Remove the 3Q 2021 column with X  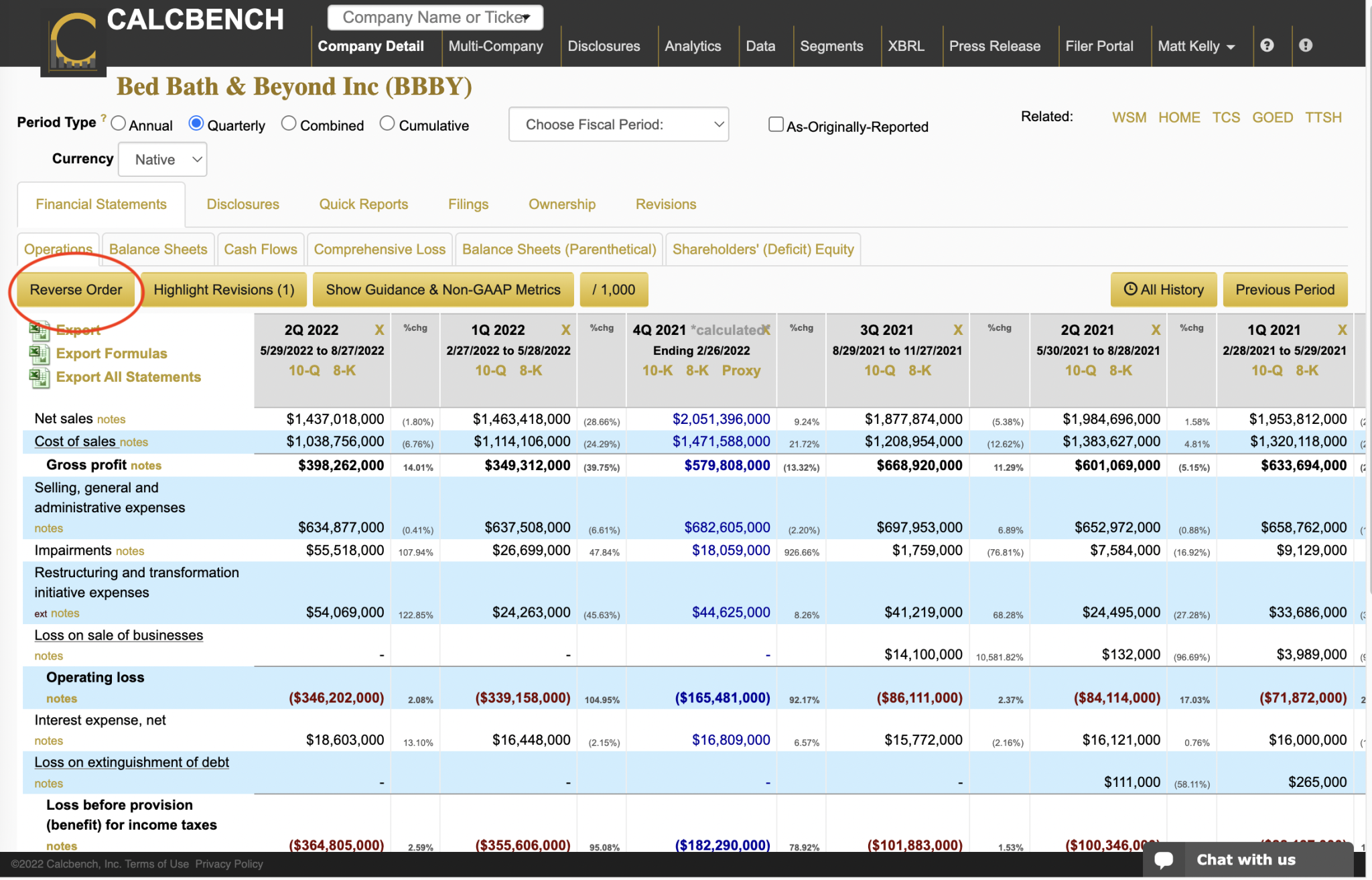tap(957, 330)
